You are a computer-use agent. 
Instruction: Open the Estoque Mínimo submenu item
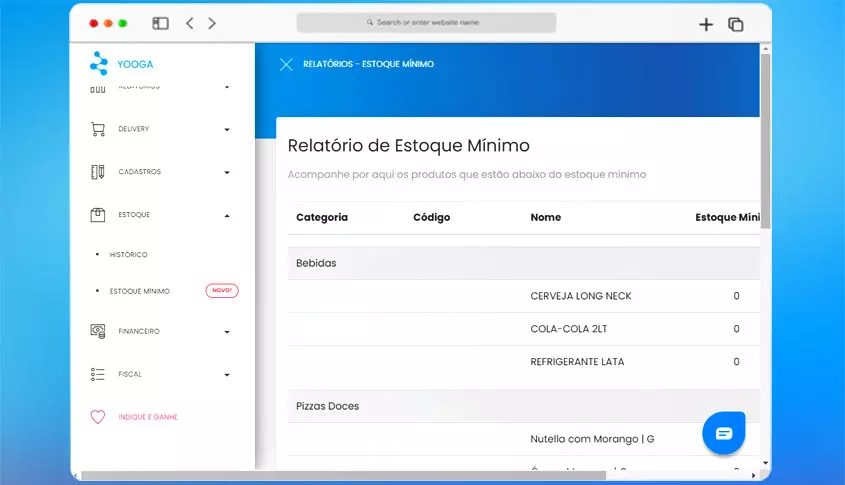[x=140, y=291]
